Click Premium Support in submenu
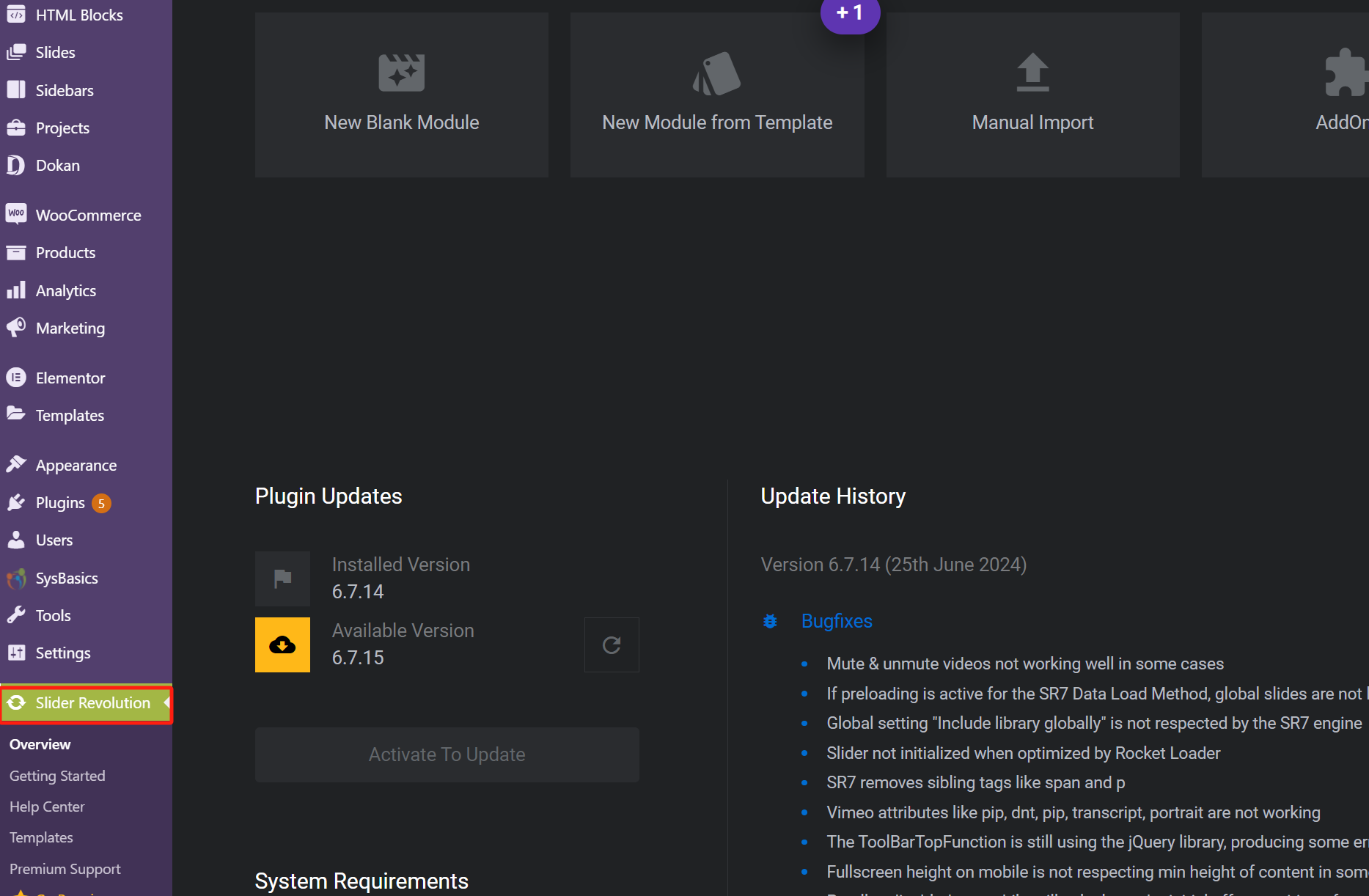The width and height of the screenshot is (1369, 896). [x=65, y=869]
